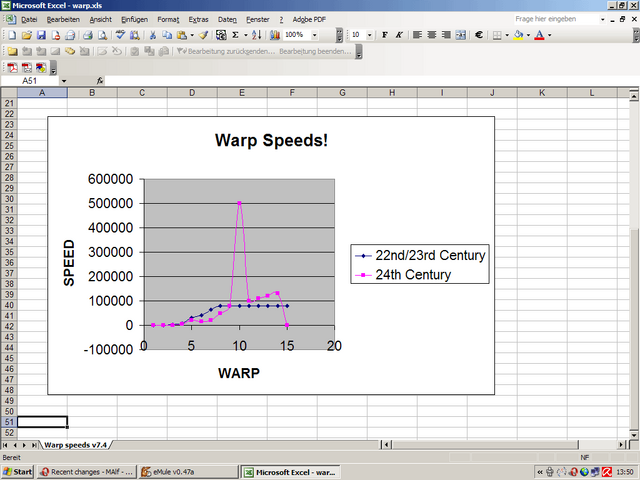Open the borders dropdown arrow

pyautogui.click(x=507, y=35)
